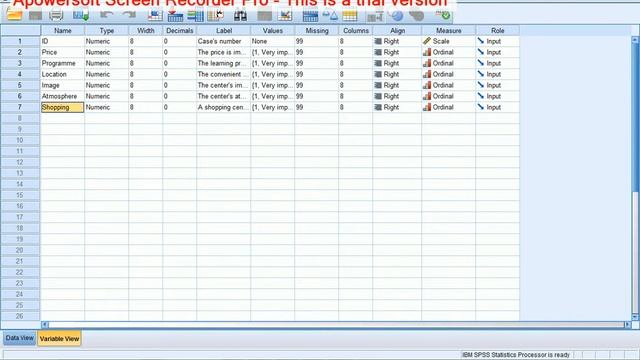Click the Select cases icon
640x360 pixels.
(x=350, y=16)
